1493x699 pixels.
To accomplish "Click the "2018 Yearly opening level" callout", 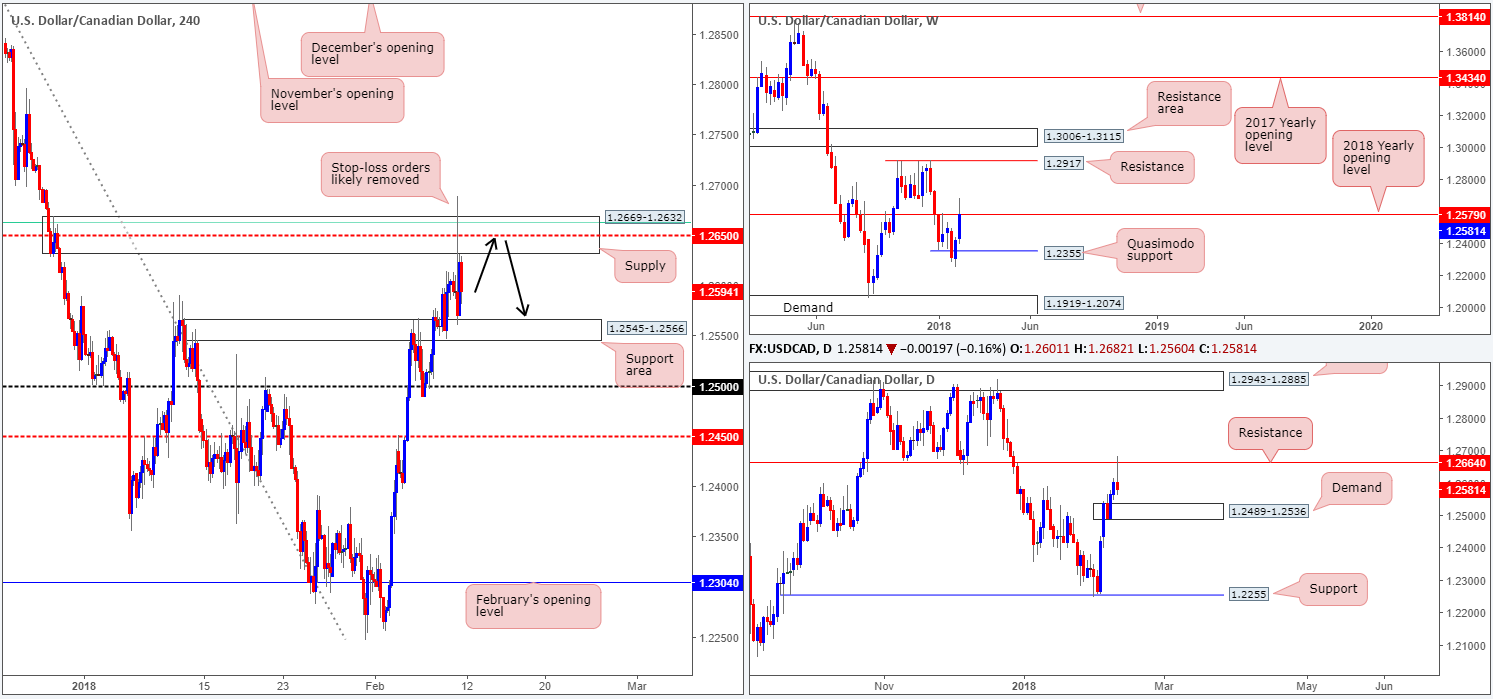I will click(x=1377, y=162).
